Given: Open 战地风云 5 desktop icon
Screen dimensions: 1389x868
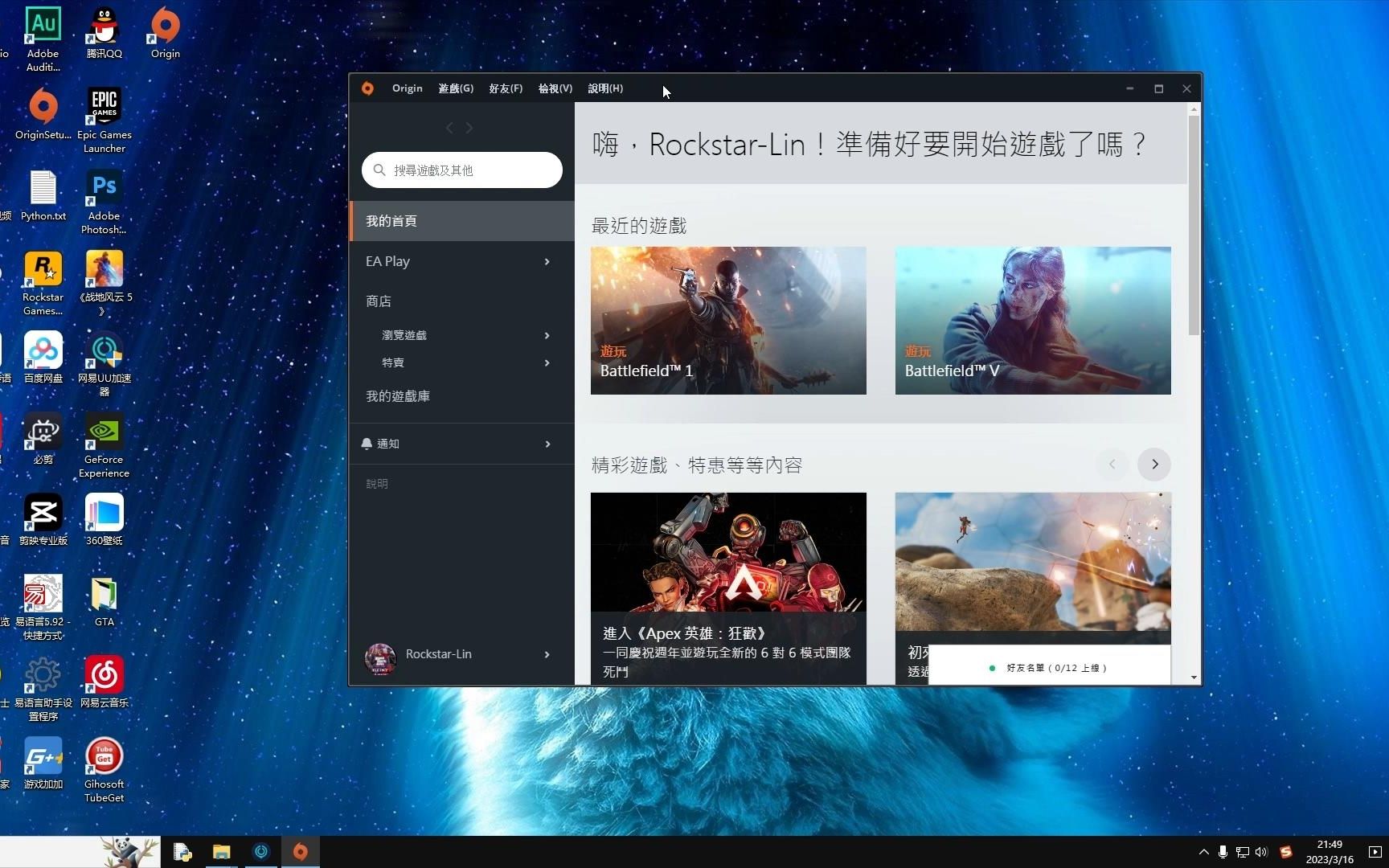Looking at the screenshot, I should click(104, 284).
